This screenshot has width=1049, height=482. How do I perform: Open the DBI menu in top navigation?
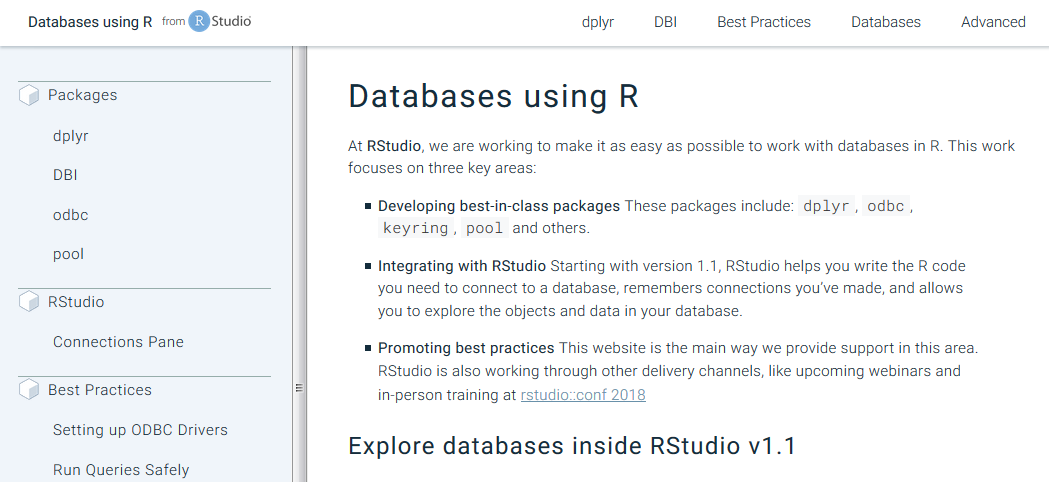point(666,22)
